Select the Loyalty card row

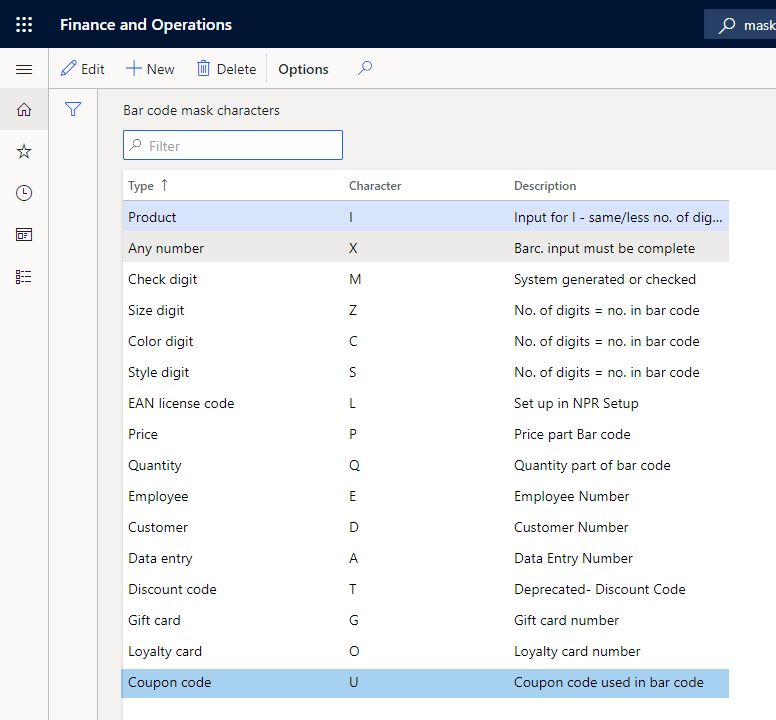(426, 651)
